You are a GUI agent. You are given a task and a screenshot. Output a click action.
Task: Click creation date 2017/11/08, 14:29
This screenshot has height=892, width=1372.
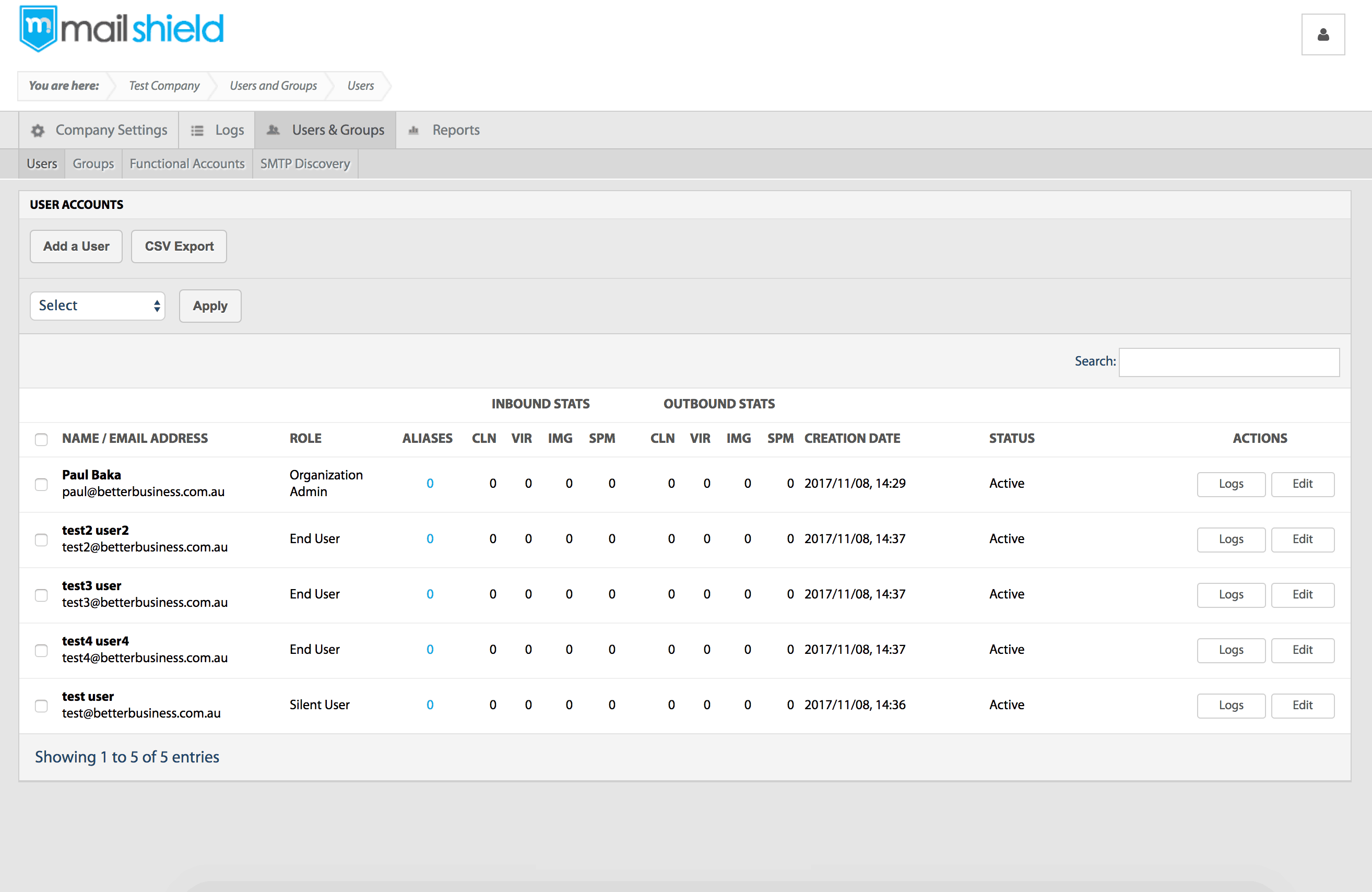[x=855, y=484]
